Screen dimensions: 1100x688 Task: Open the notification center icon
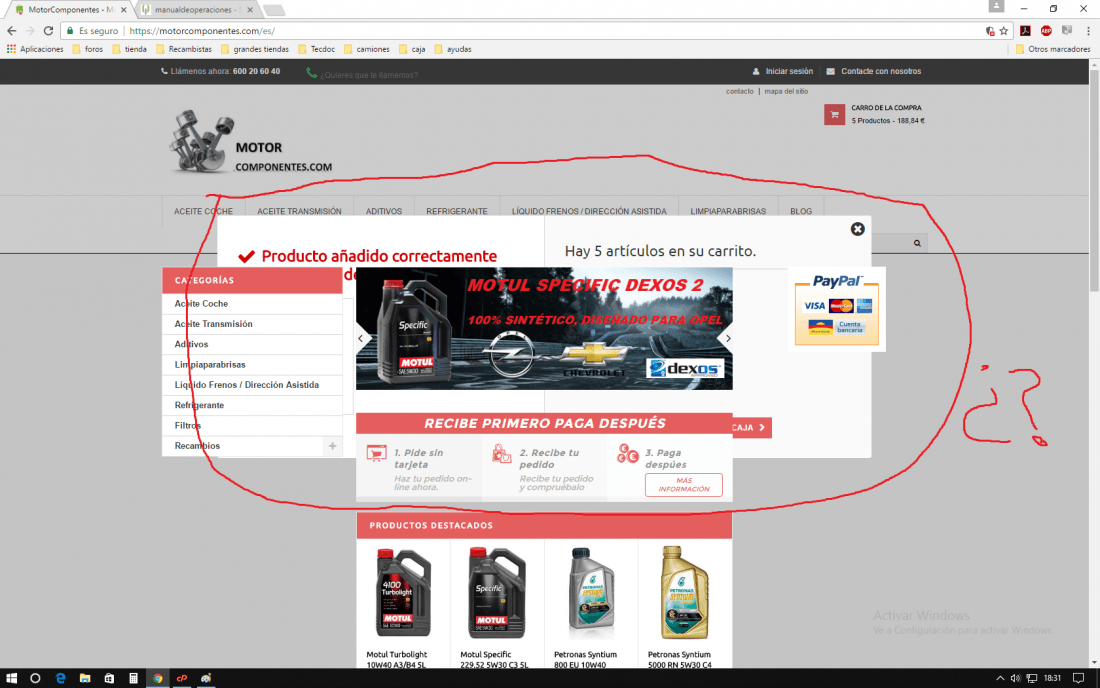tap(1078, 678)
